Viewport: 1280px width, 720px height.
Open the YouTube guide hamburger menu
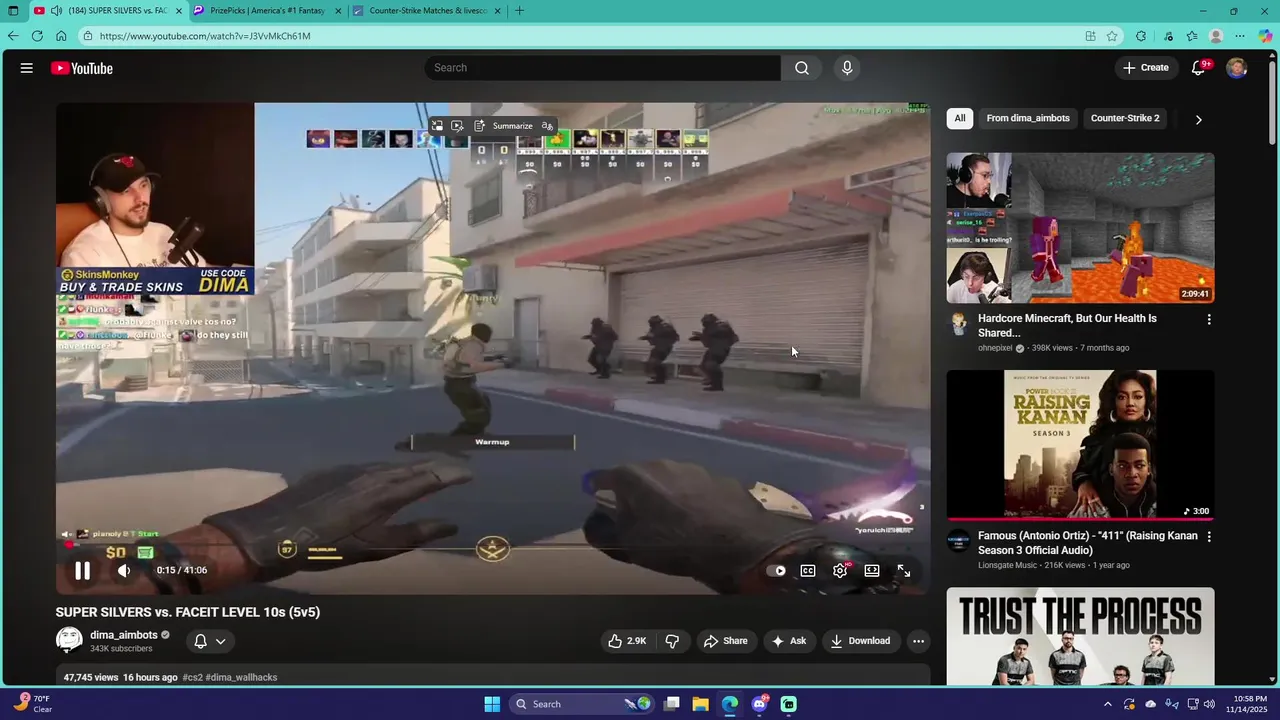click(27, 68)
